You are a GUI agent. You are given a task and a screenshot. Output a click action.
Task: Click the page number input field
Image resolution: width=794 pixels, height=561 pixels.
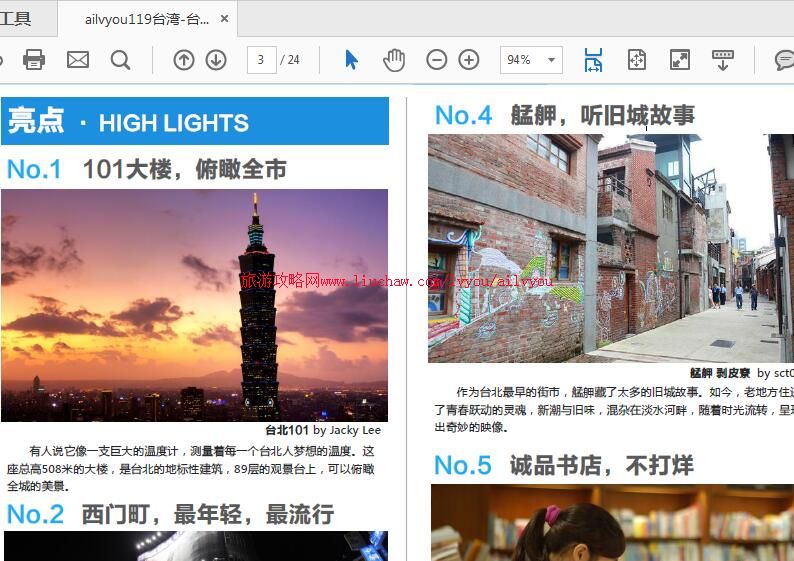point(261,60)
